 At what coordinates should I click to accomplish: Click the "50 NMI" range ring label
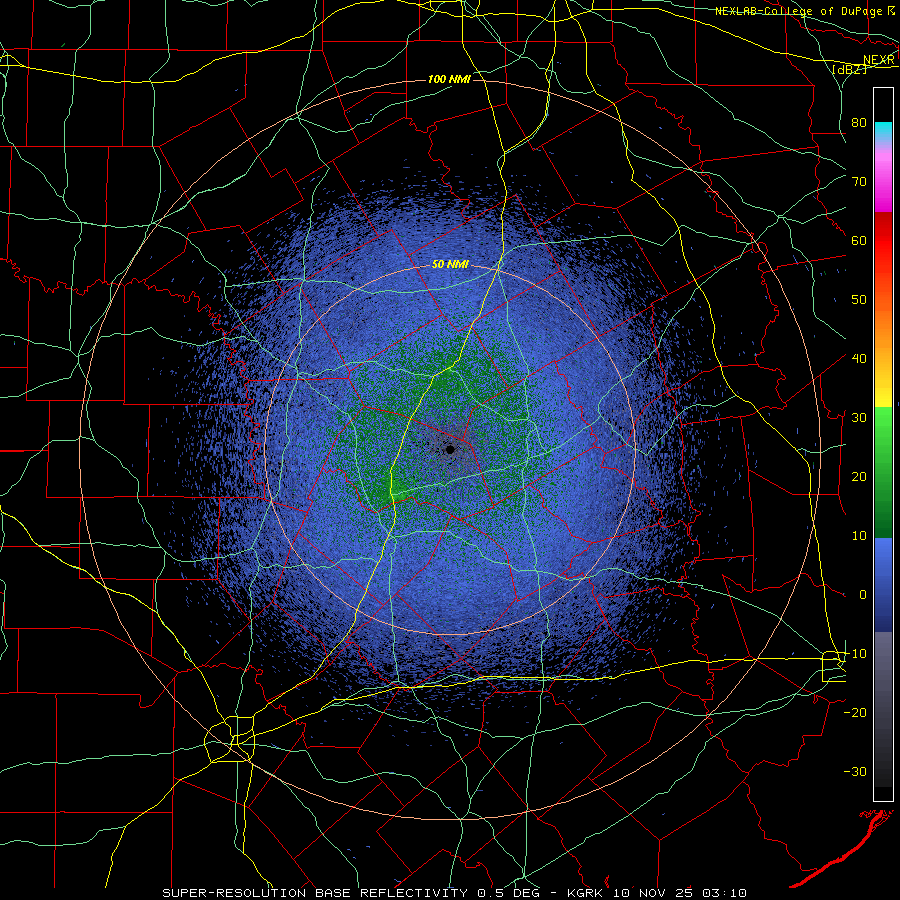tap(450, 265)
